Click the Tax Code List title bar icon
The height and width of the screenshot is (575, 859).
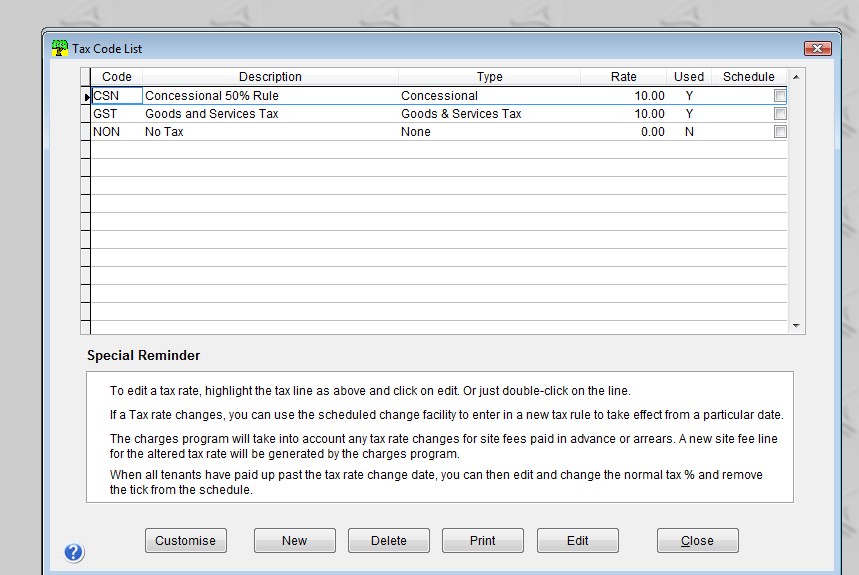point(59,48)
